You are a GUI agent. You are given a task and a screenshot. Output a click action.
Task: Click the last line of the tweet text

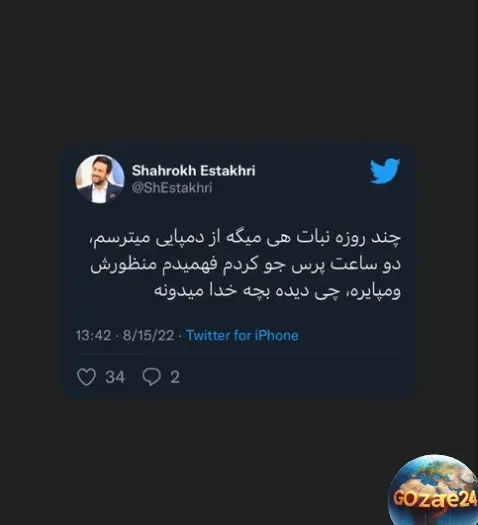click(x=277, y=290)
